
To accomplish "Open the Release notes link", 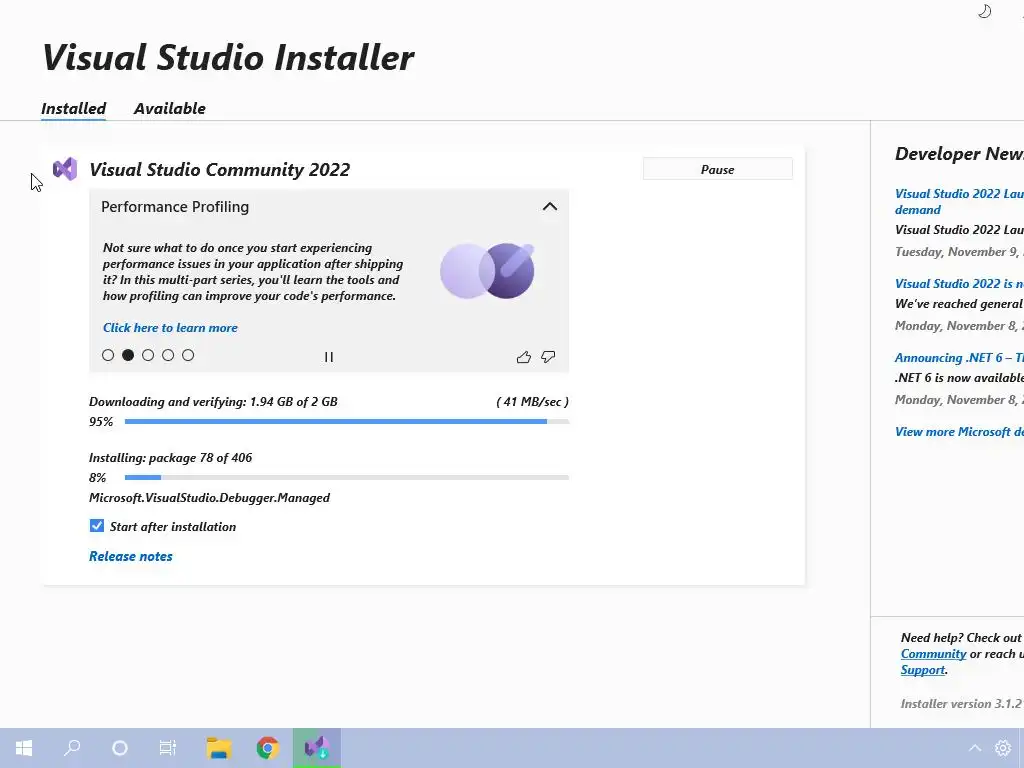I will click(x=131, y=556).
